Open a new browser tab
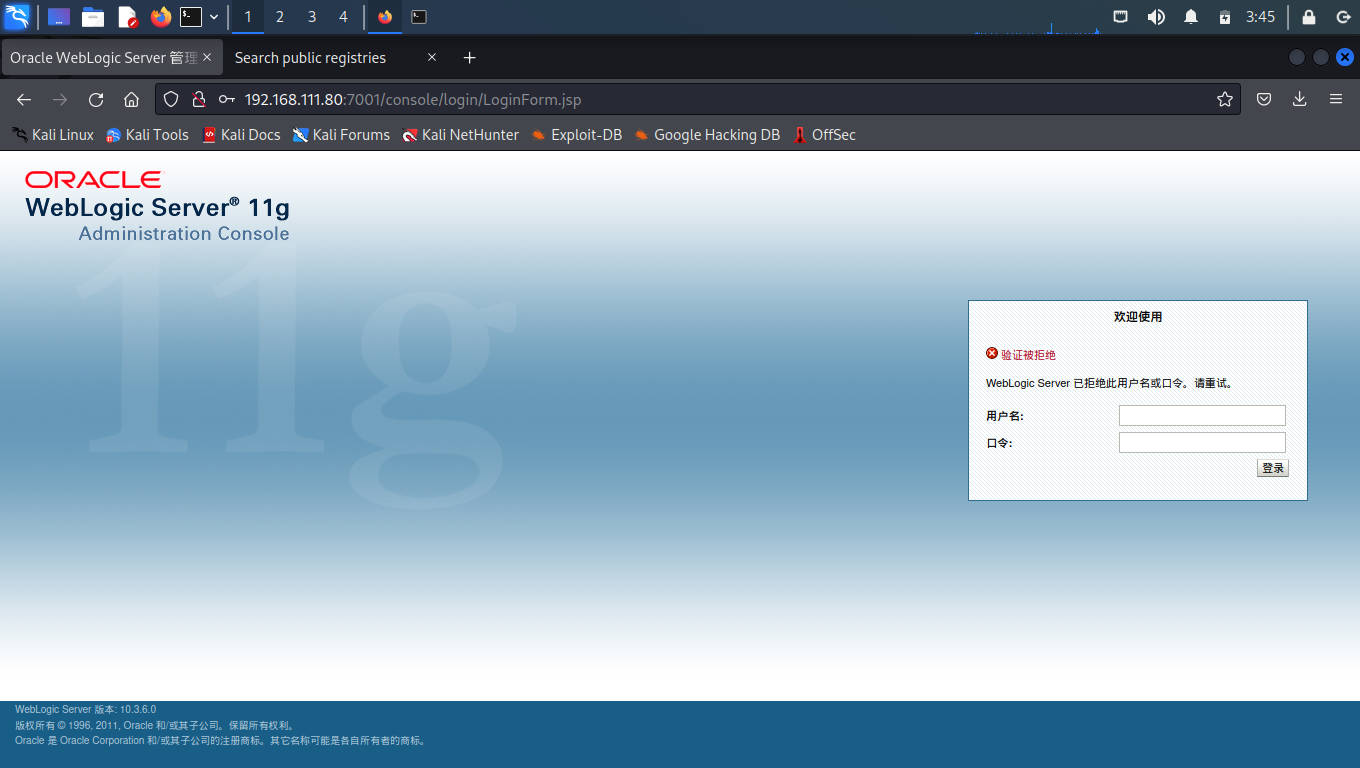Image resolution: width=1360 pixels, height=768 pixels. click(x=470, y=58)
